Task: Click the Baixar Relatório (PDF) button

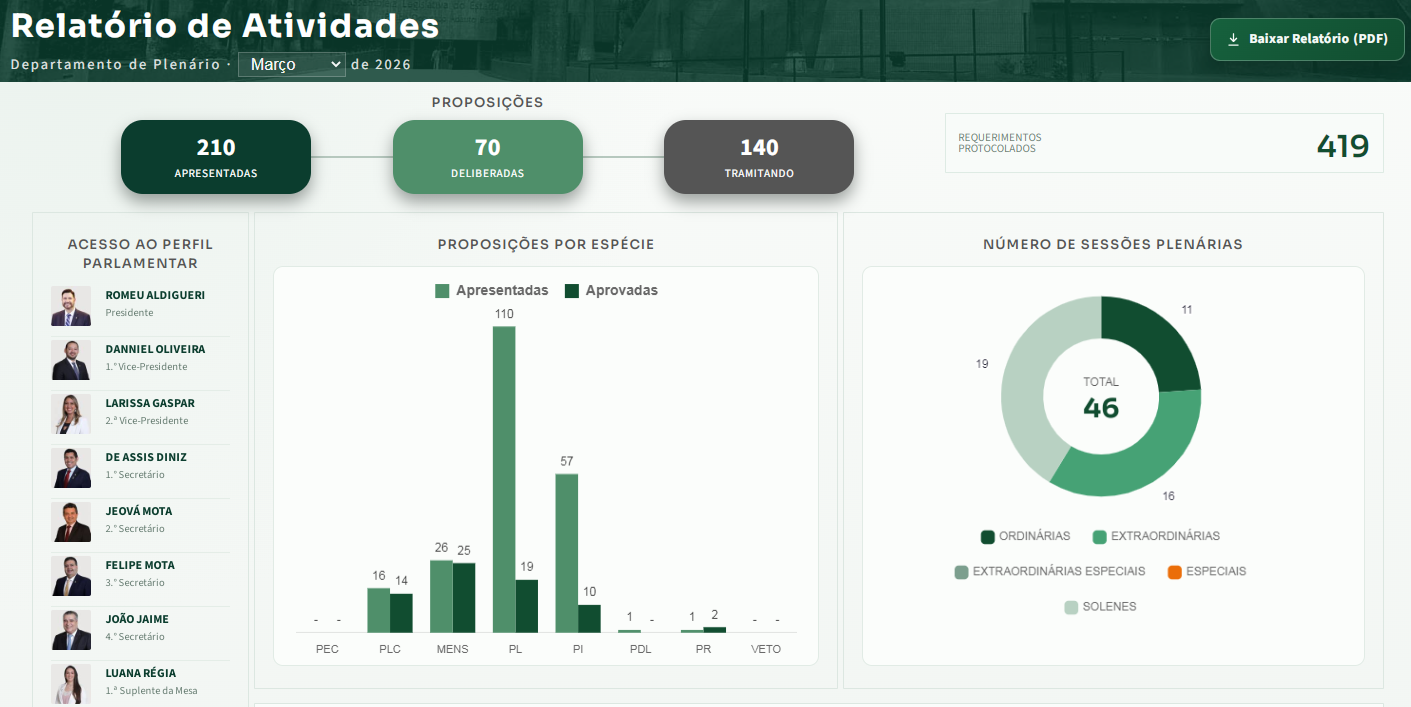Action: click(1307, 40)
